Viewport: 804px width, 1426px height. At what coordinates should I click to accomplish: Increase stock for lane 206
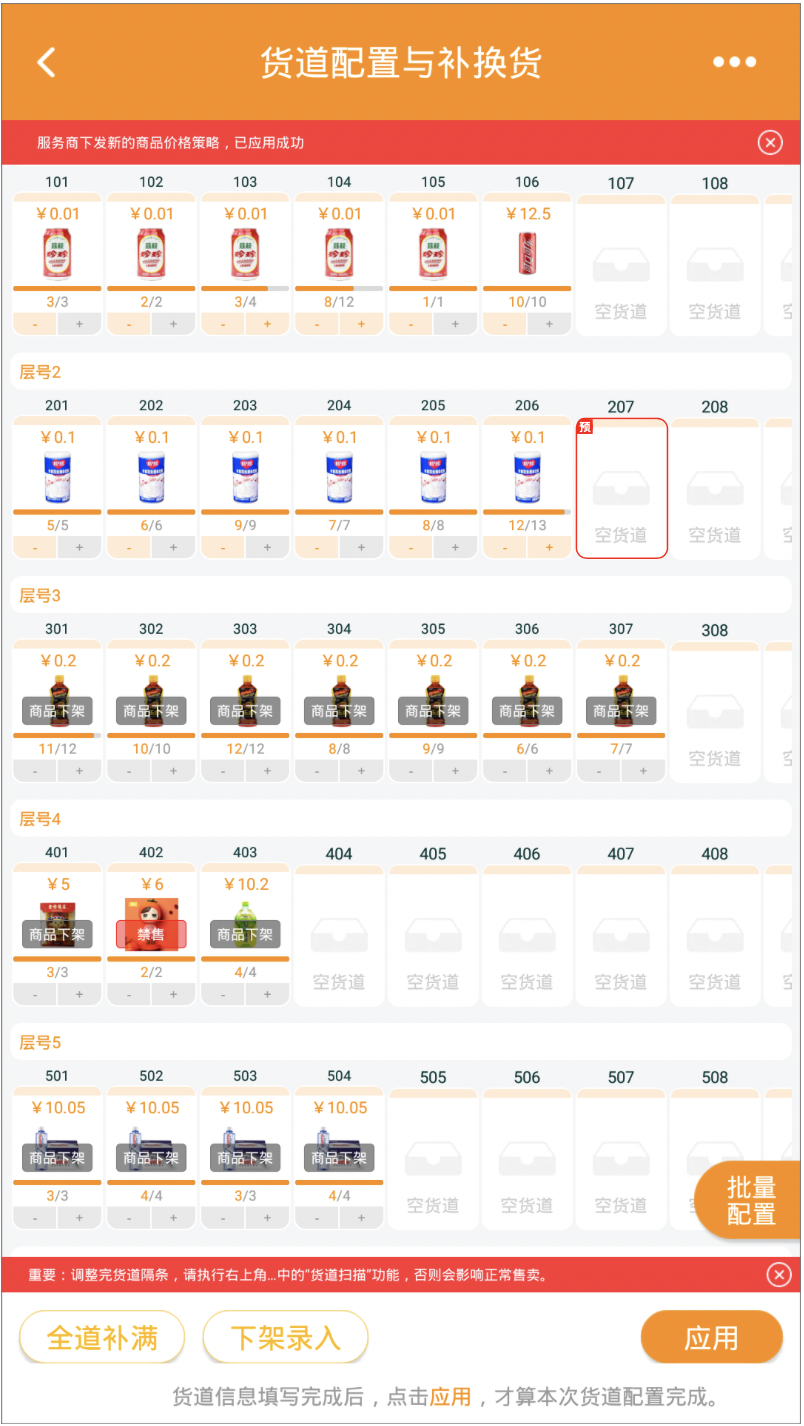click(x=549, y=548)
